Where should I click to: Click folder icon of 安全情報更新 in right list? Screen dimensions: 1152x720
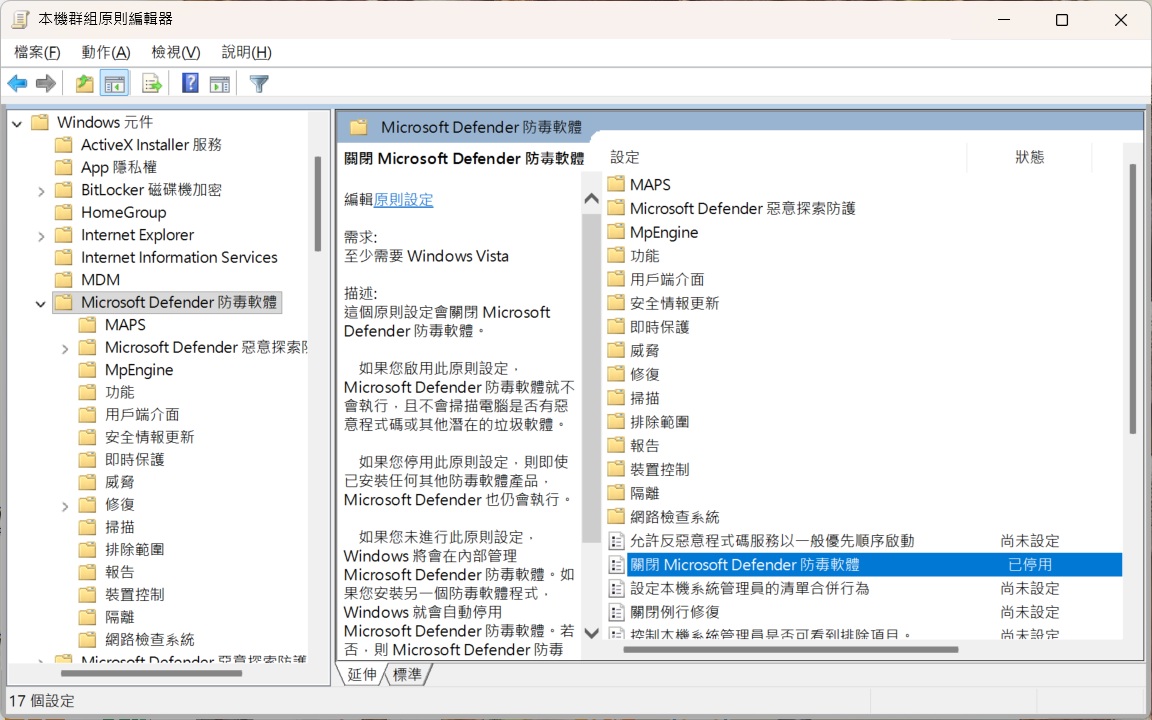point(616,303)
